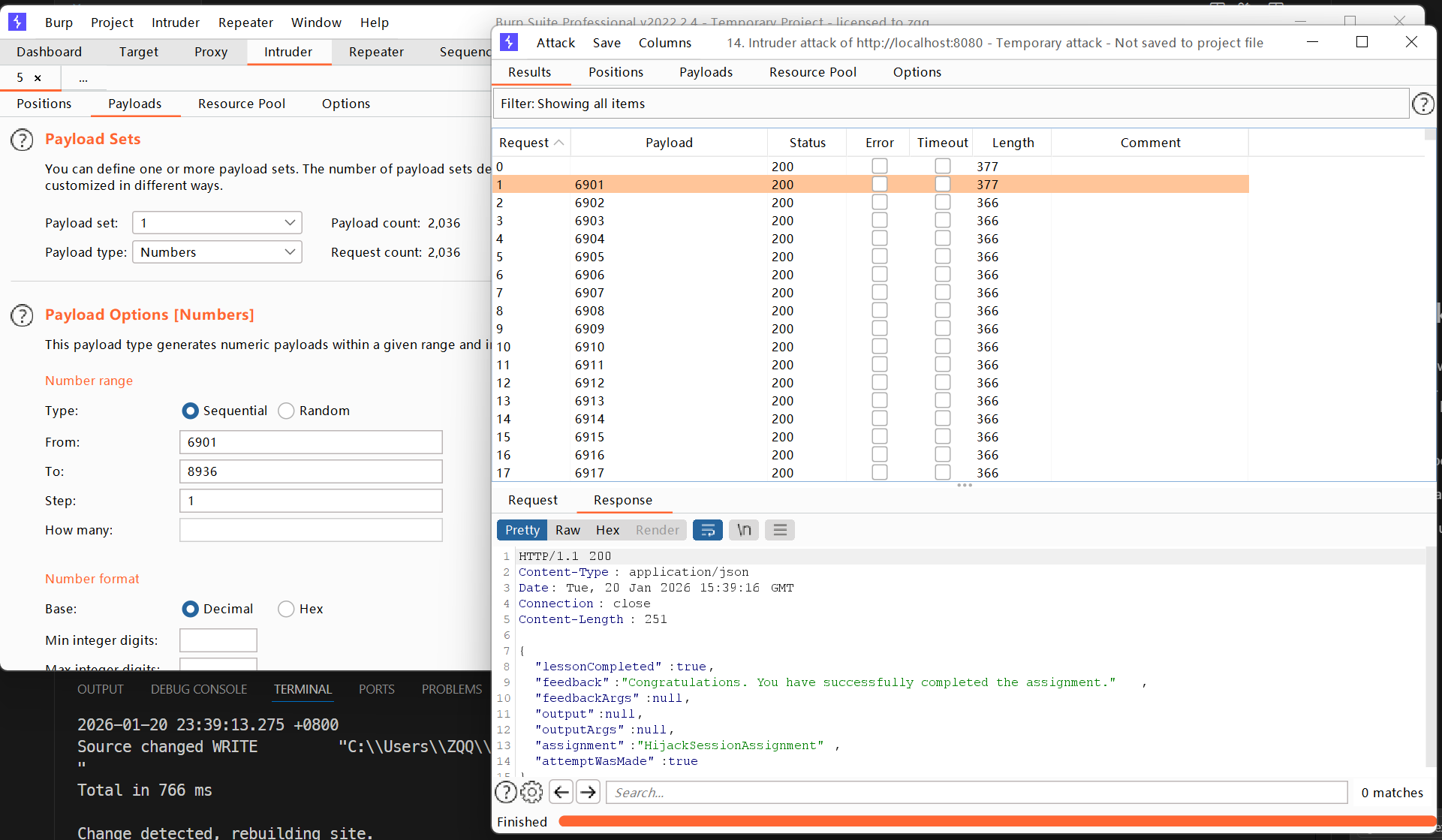Expand the Payload set dropdown
This screenshot has height=840, width=1442.
tap(217, 223)
